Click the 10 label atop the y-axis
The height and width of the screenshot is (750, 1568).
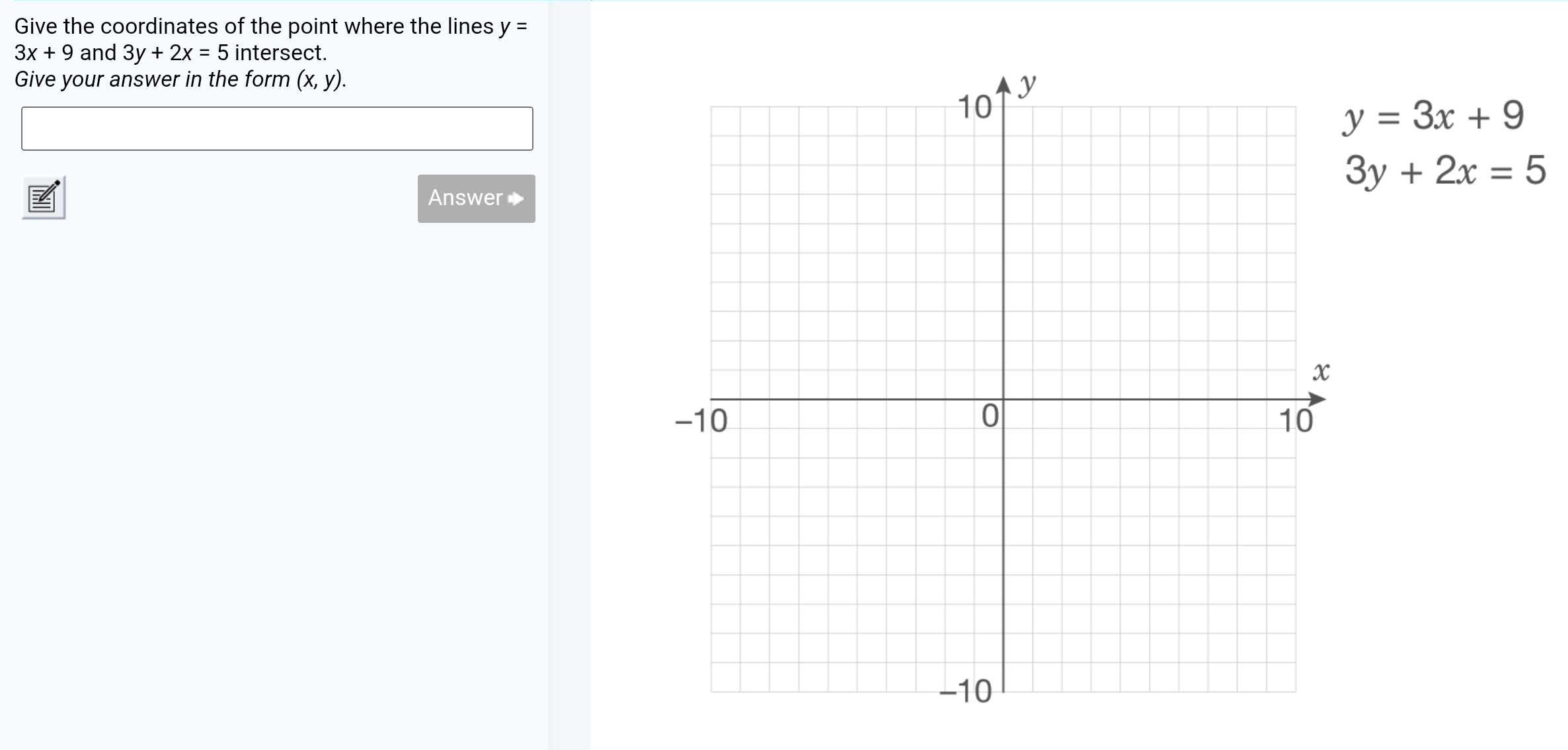(974, 108)
